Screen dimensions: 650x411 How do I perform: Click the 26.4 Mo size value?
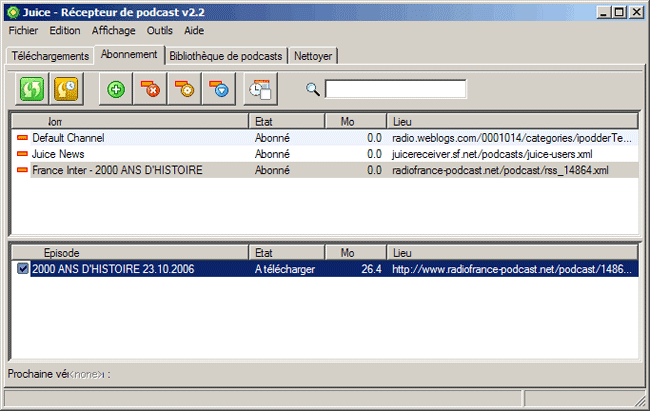(x=371, y=269)
